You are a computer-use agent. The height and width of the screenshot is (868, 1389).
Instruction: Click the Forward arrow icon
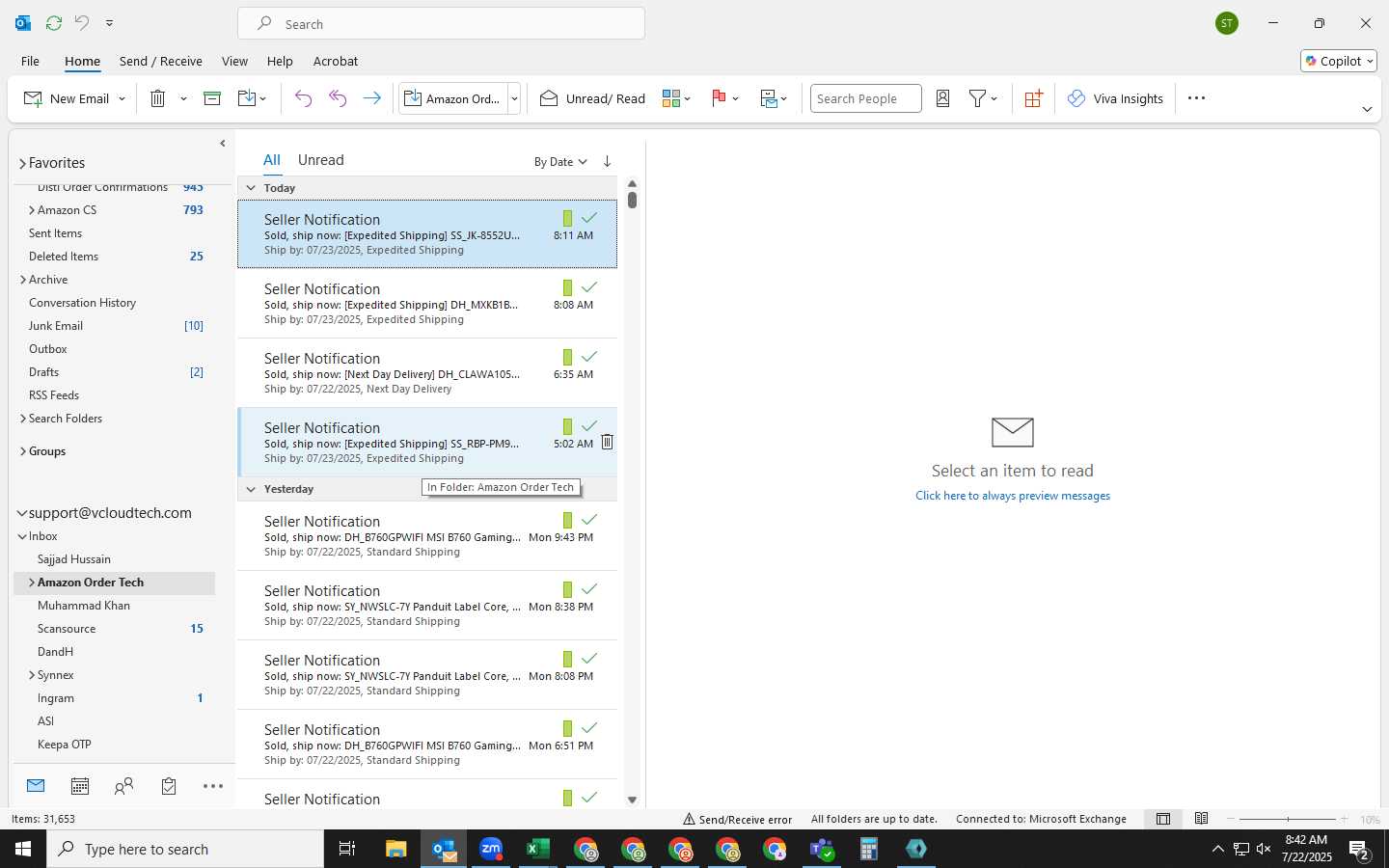[371, 98]
